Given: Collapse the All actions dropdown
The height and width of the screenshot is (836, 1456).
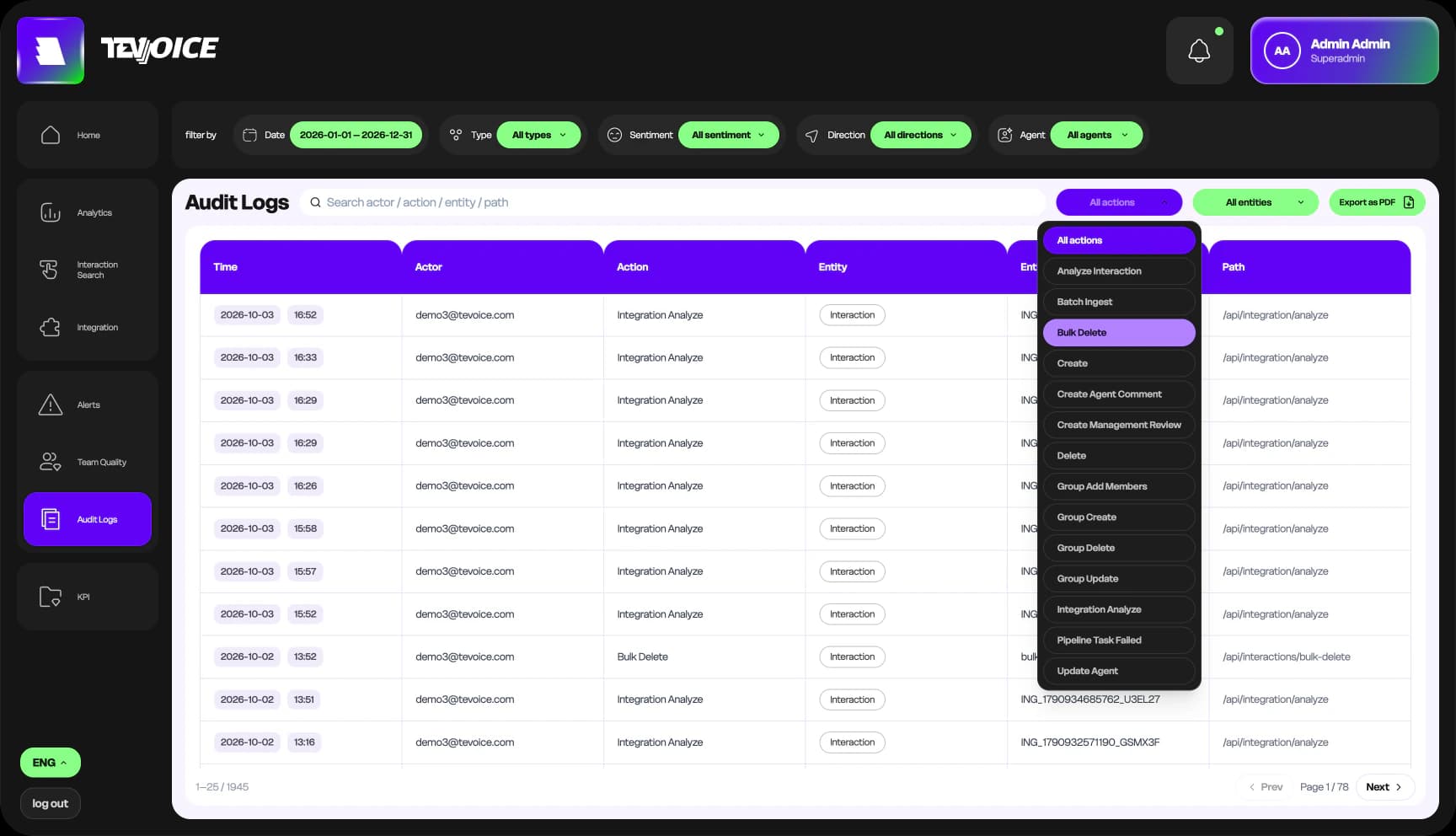Looking at the screenshot, I should 1119,202.
